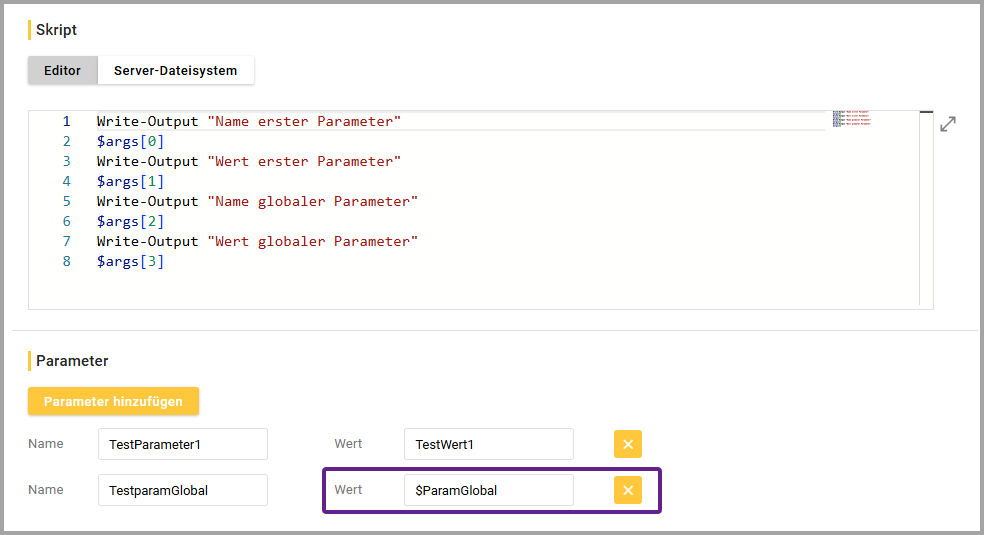Delete the TestparamGlobal parameter row
This screenshot has width=984, height=535.
(627, 490)
